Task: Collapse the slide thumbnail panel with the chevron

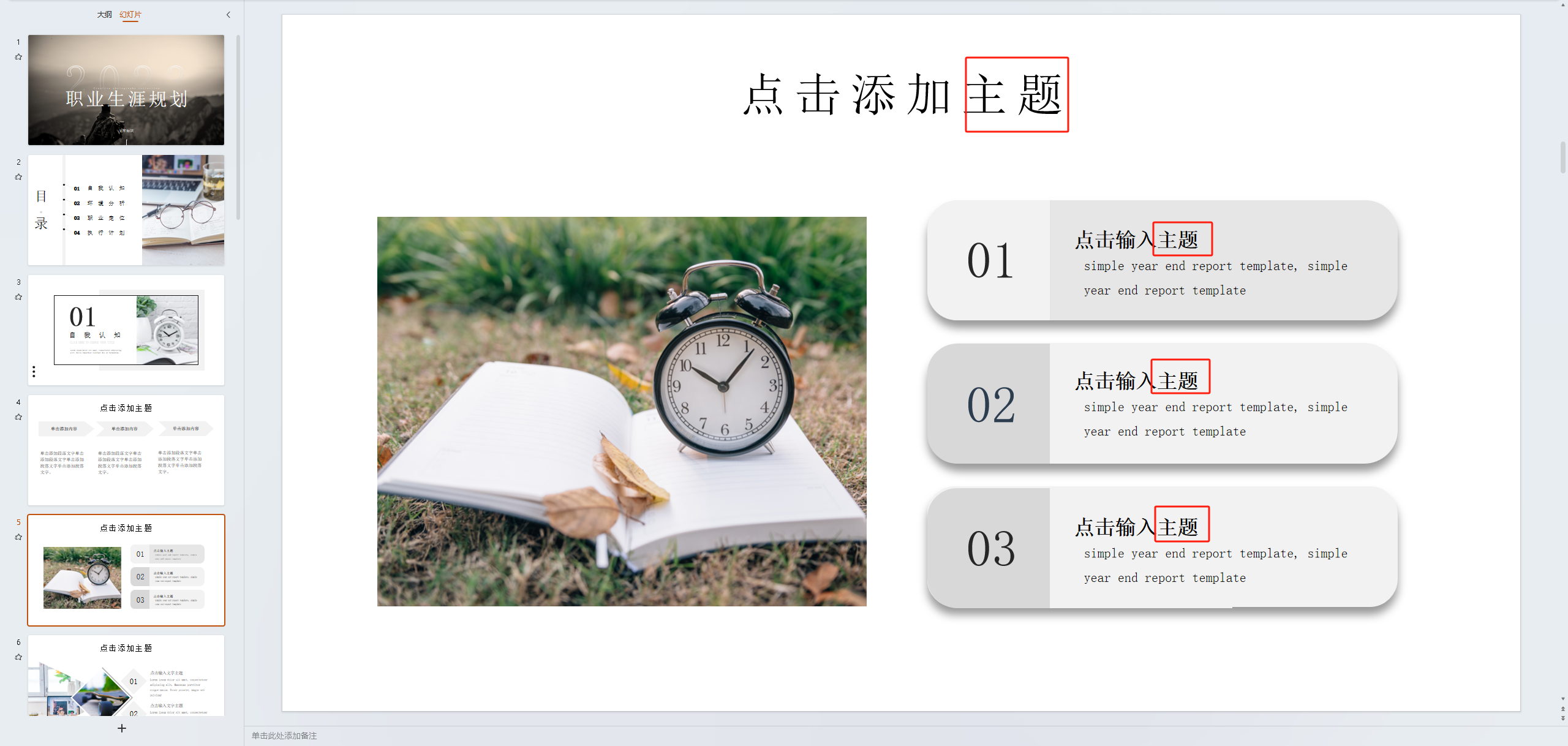Action: coord(228,15)
